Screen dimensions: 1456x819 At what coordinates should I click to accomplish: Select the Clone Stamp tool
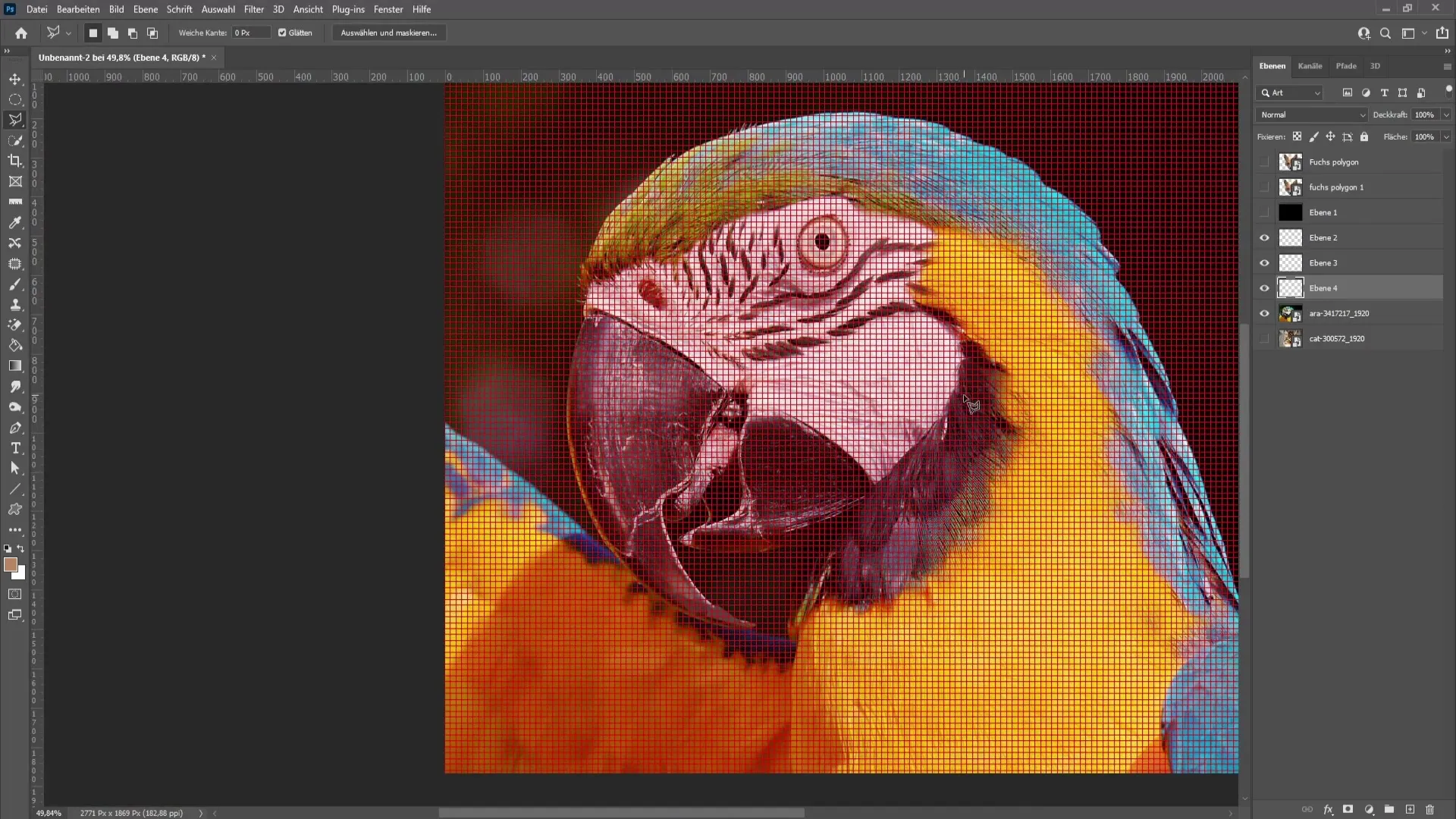point(15,305)
